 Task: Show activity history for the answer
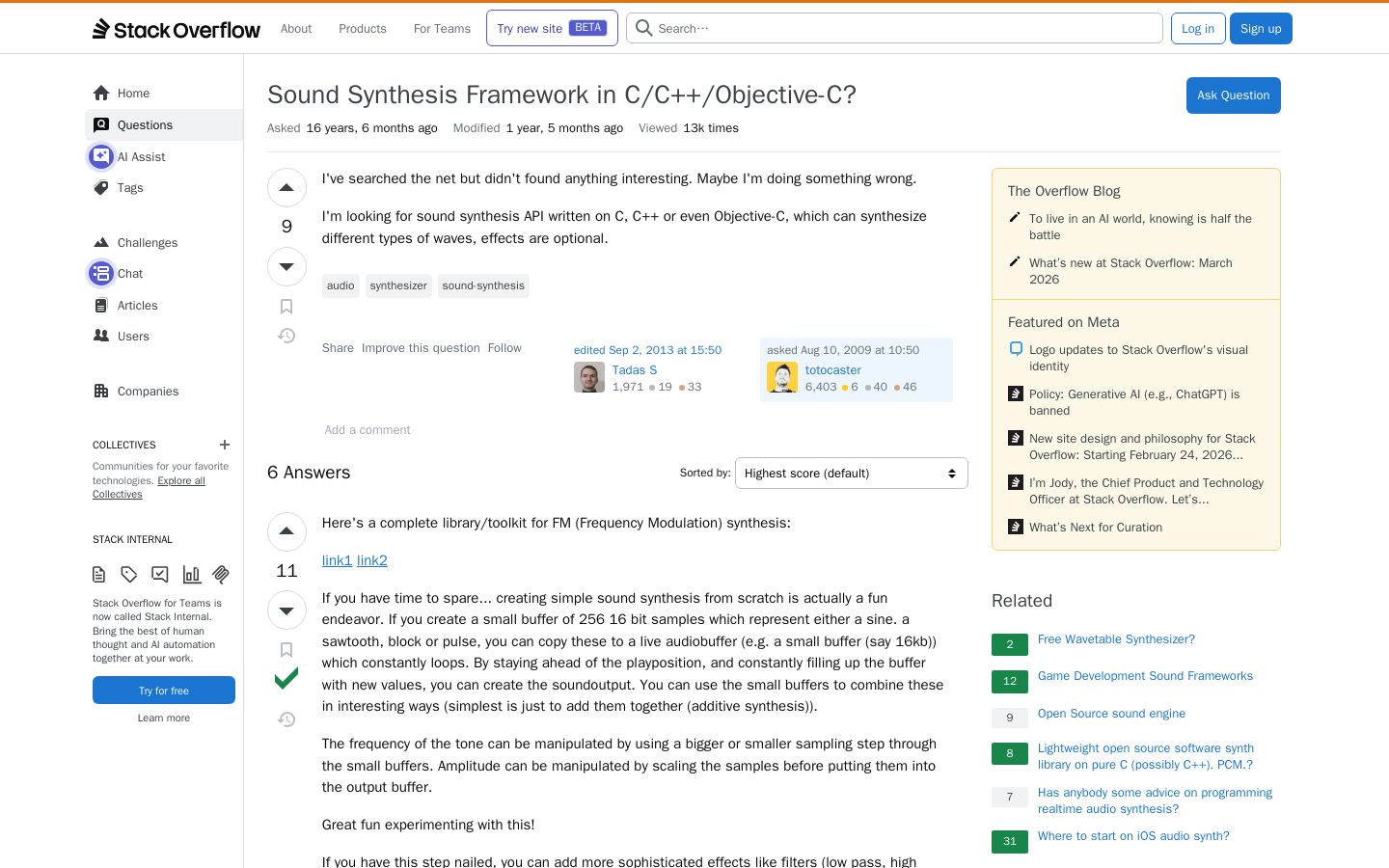pyautogui.click(x=286, y=719)
